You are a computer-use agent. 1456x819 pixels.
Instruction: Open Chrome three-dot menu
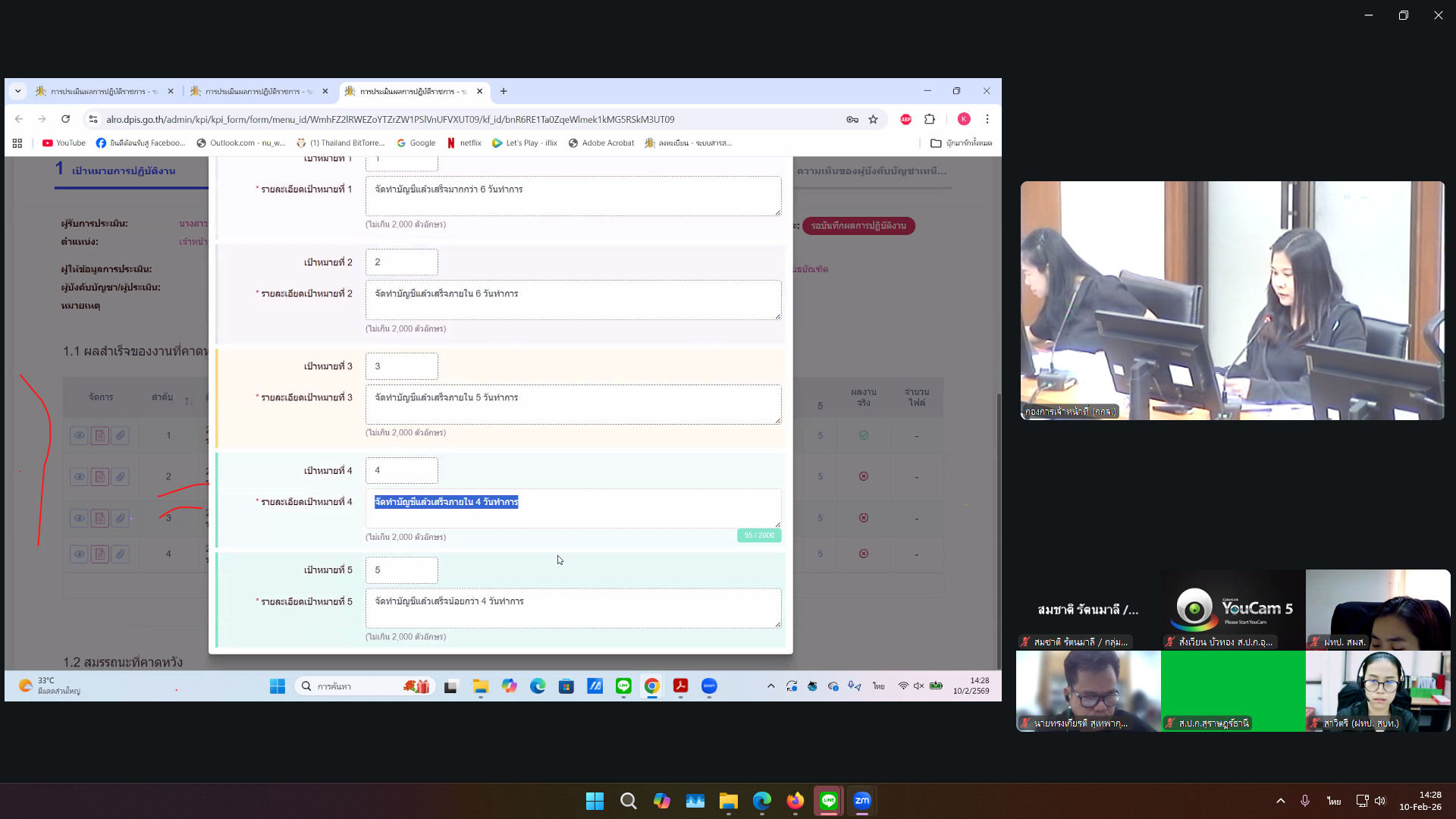click(x=987, y=119)
